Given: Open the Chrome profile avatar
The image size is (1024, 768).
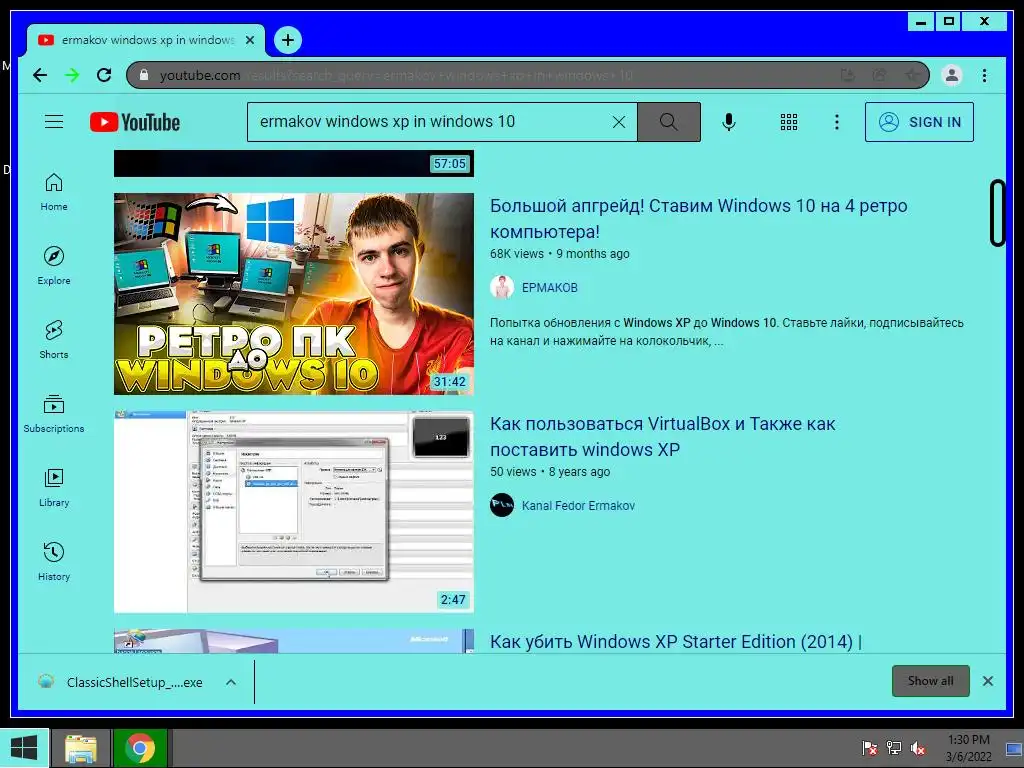Looking at the screenshot, I should (x=952, y=75).
